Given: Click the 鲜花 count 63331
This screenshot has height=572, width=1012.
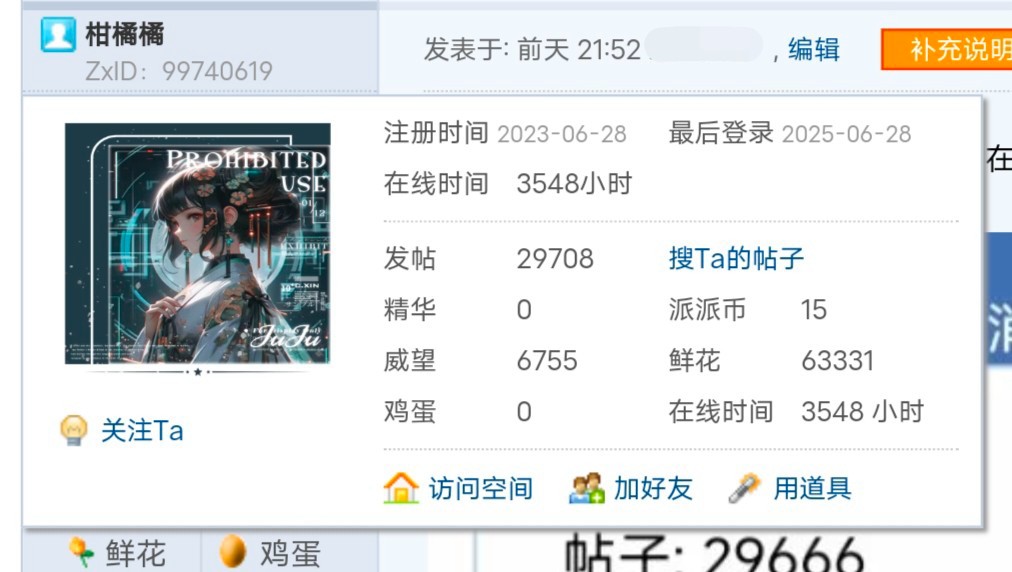Looking at the screenshot, I should [837, 360].
